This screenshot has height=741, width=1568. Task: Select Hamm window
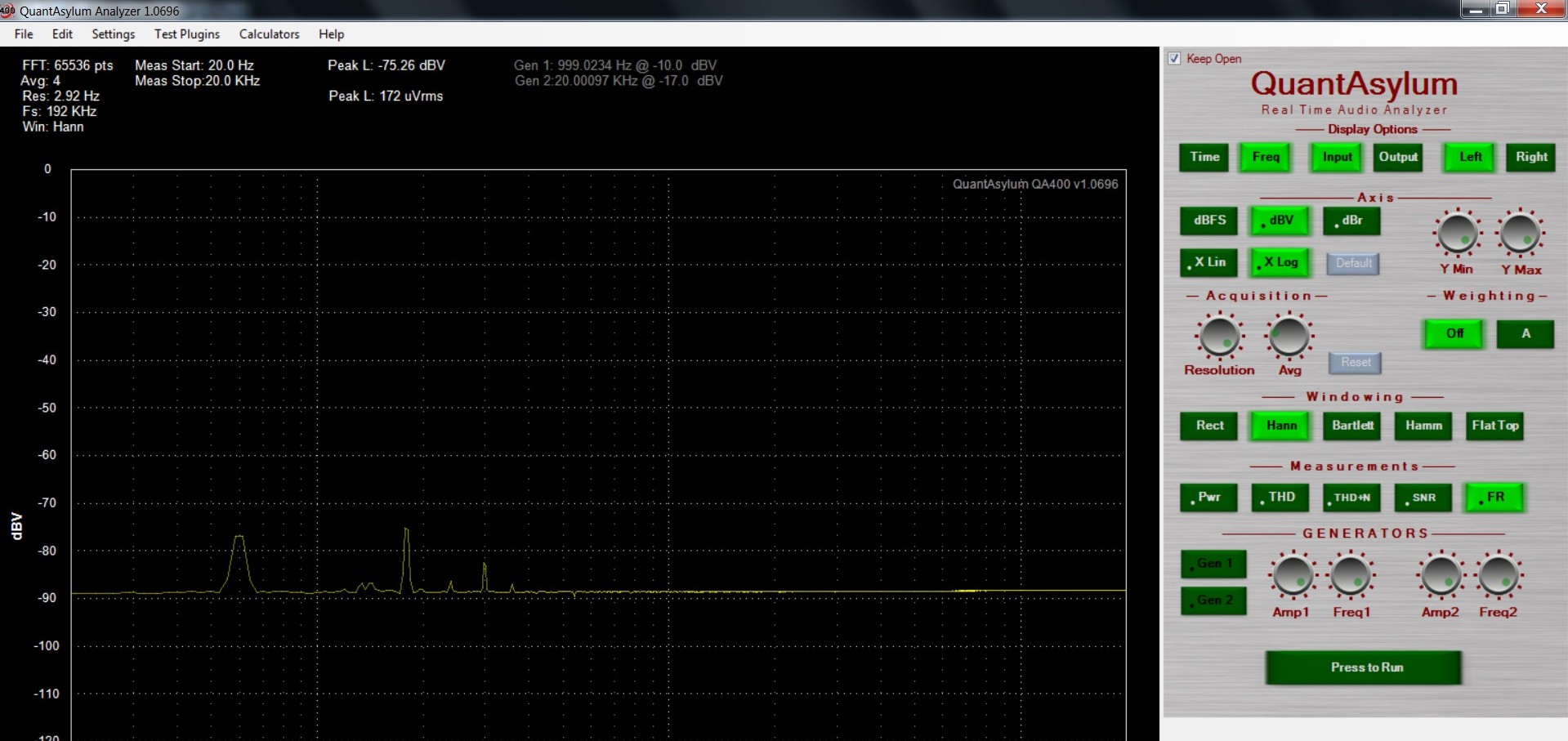pyautogui.click(x=1423, y=426)
